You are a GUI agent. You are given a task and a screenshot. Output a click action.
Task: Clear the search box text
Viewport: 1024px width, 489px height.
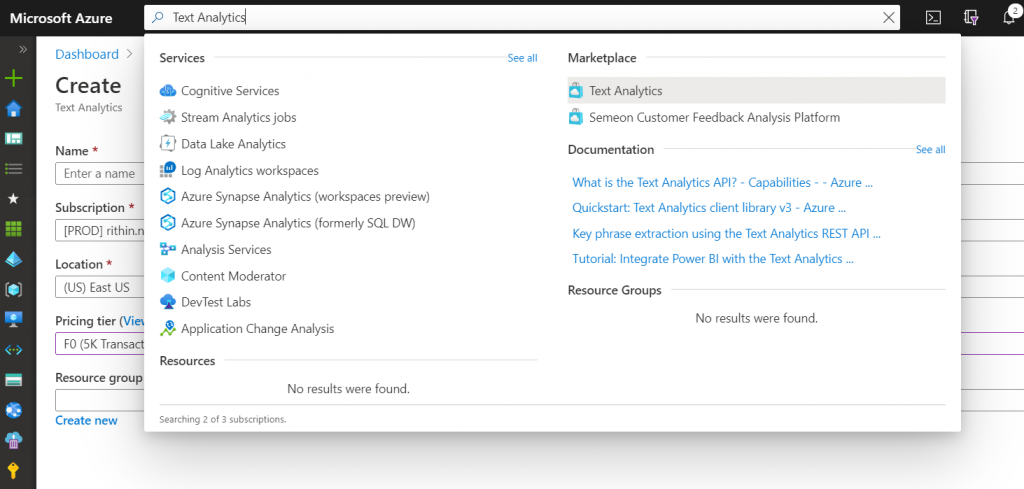point(889,17)
